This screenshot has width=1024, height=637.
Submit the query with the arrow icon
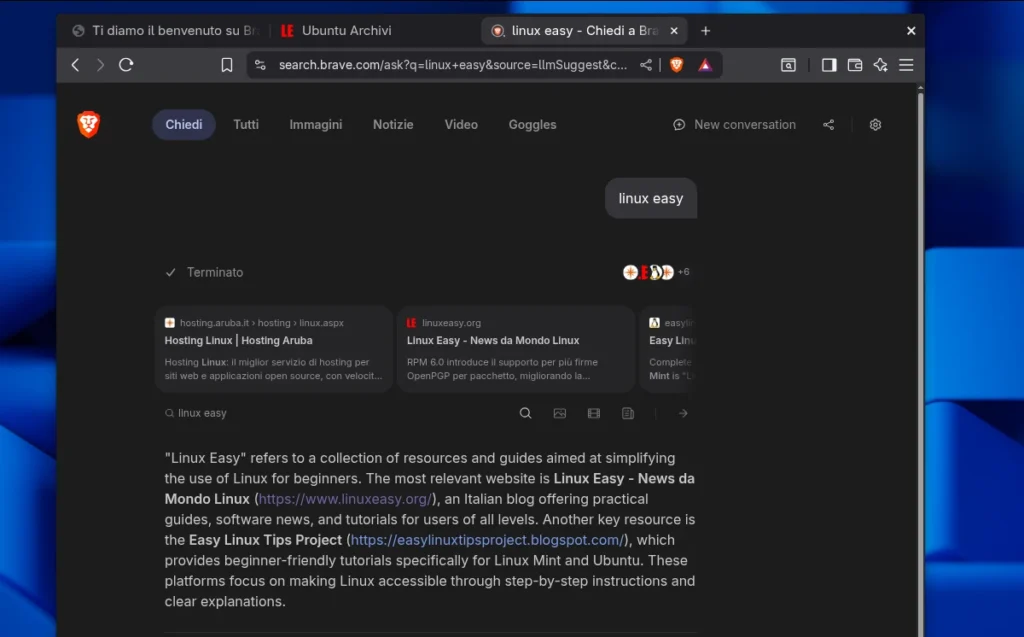[x=683, y=412]
